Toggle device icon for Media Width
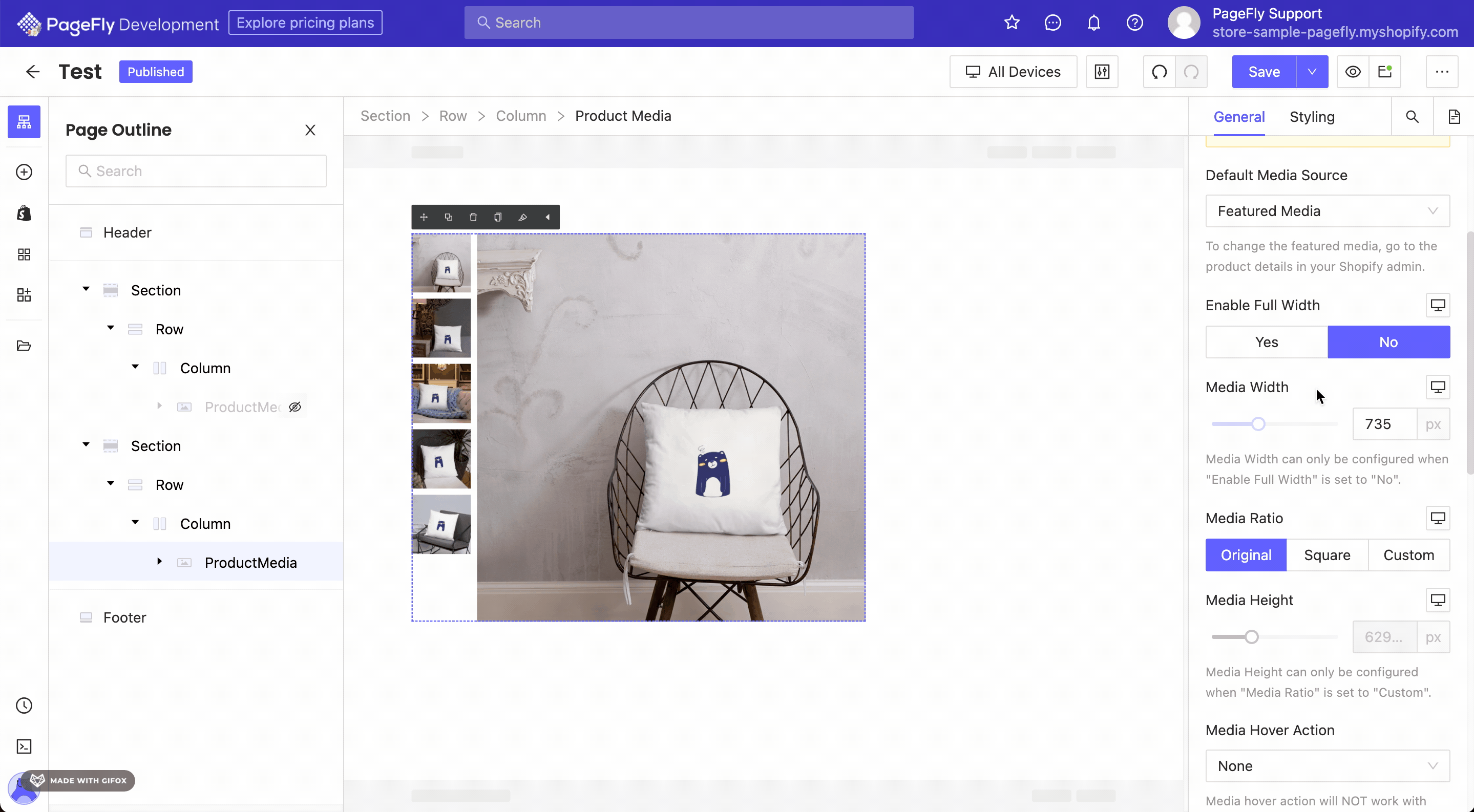 click(1438, 387)
